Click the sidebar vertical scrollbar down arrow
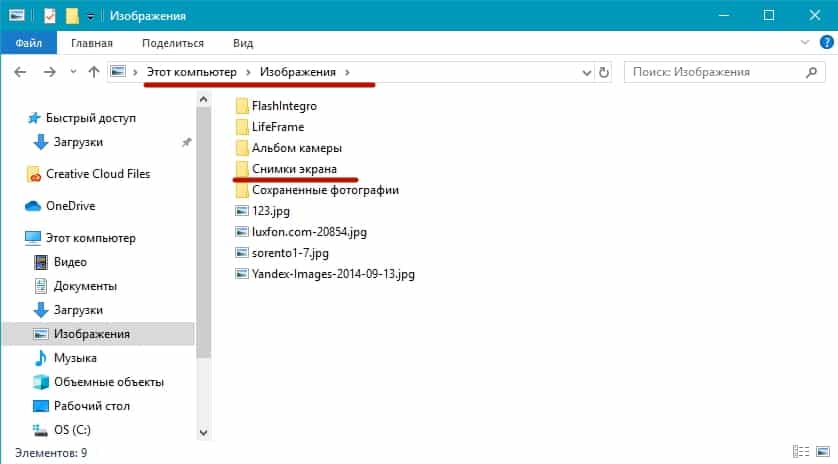The width and height of the screenshot is (838, 464). (204, 432)
